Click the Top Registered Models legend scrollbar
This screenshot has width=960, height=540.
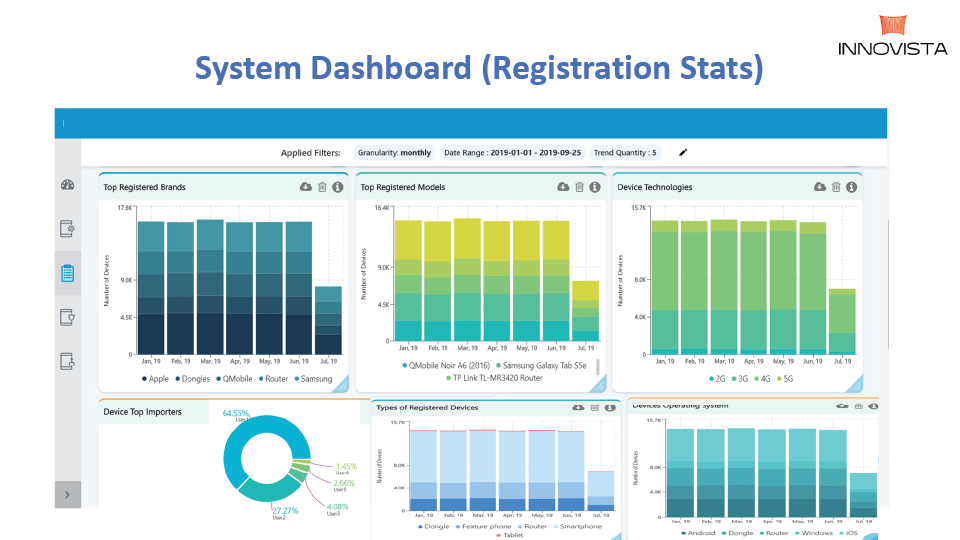[599, 367]
